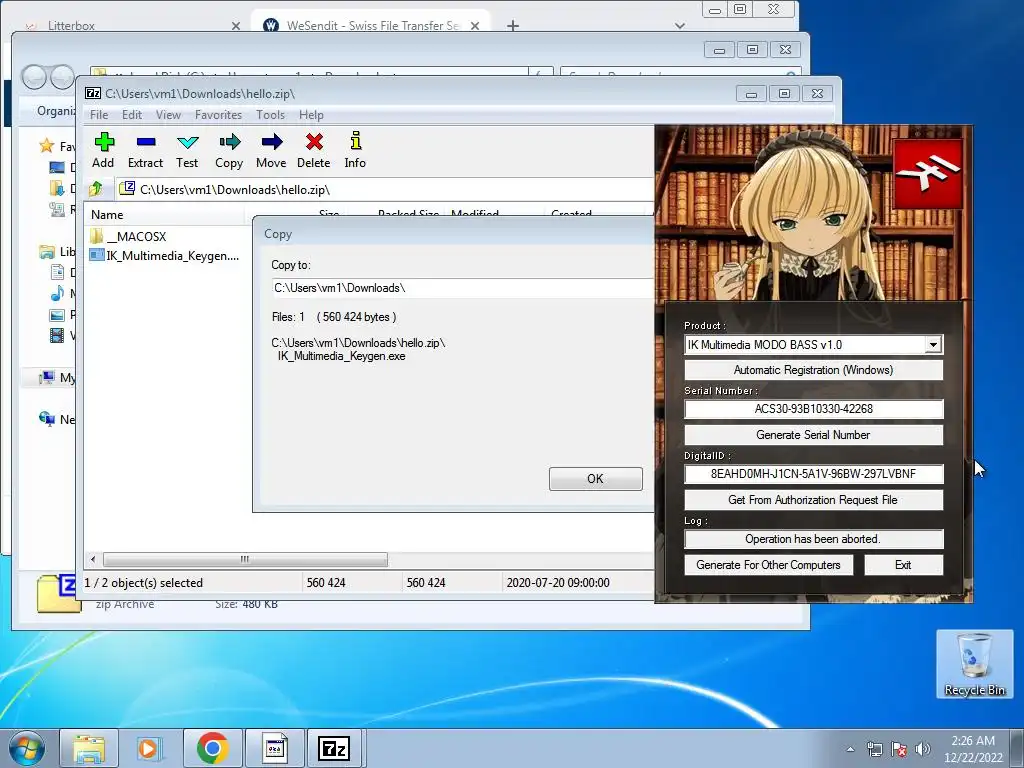Open the Favorites menu in 7-Zip
Screen dimensions: 1024x768
tap(219, 115)
